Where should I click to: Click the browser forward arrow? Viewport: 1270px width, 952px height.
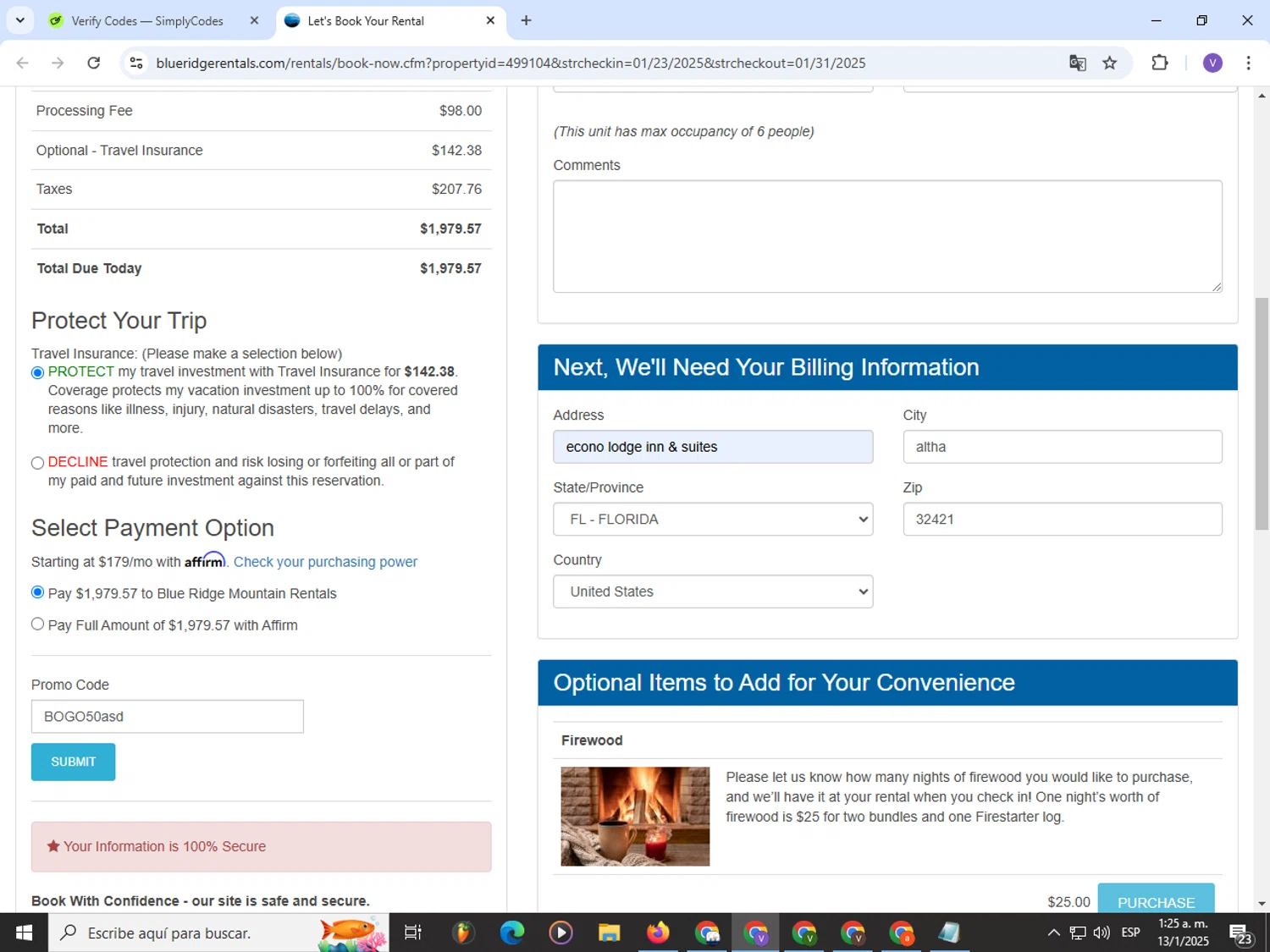[x=58, y=63]
